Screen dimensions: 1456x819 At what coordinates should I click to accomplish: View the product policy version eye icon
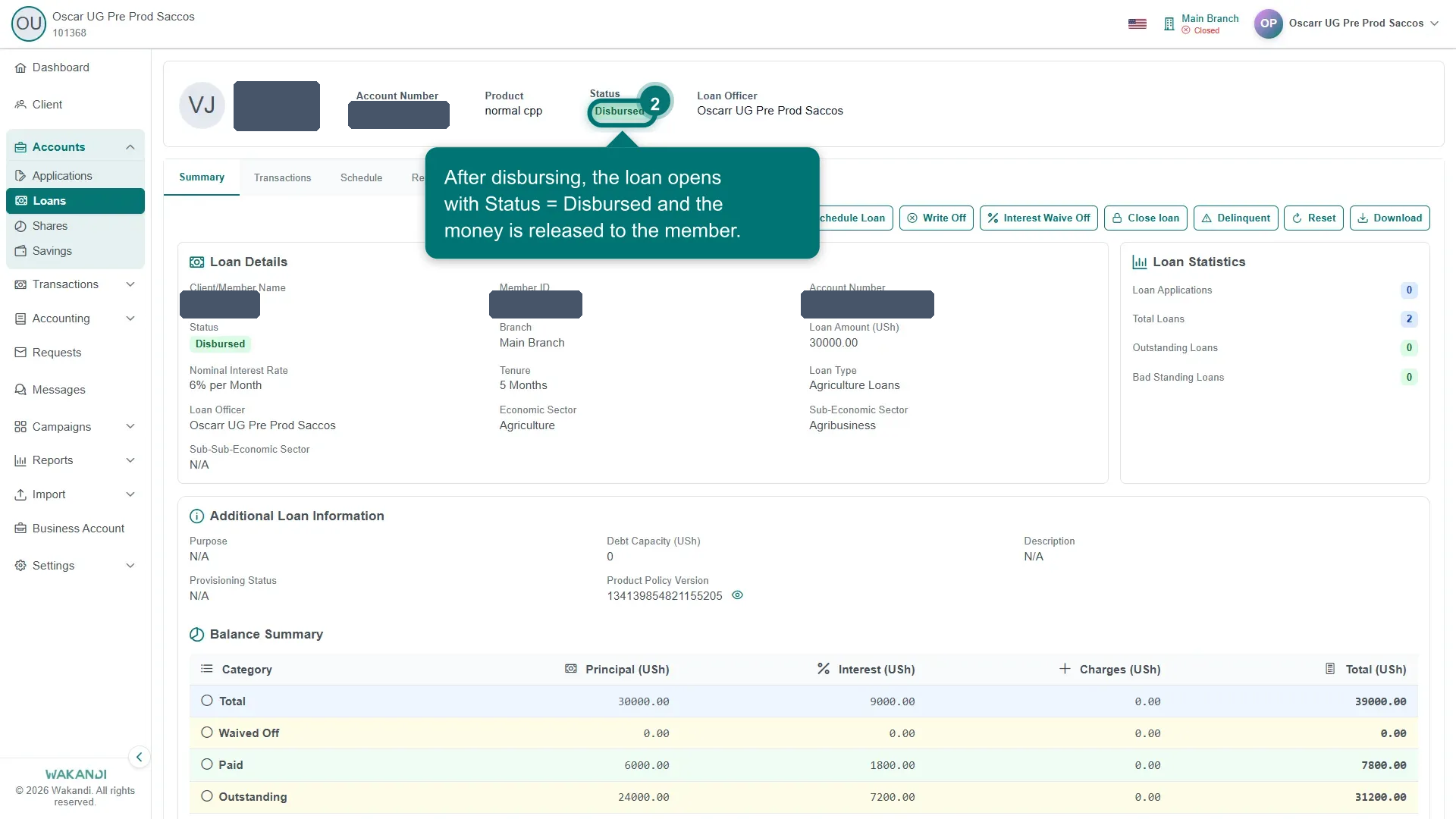737,595
